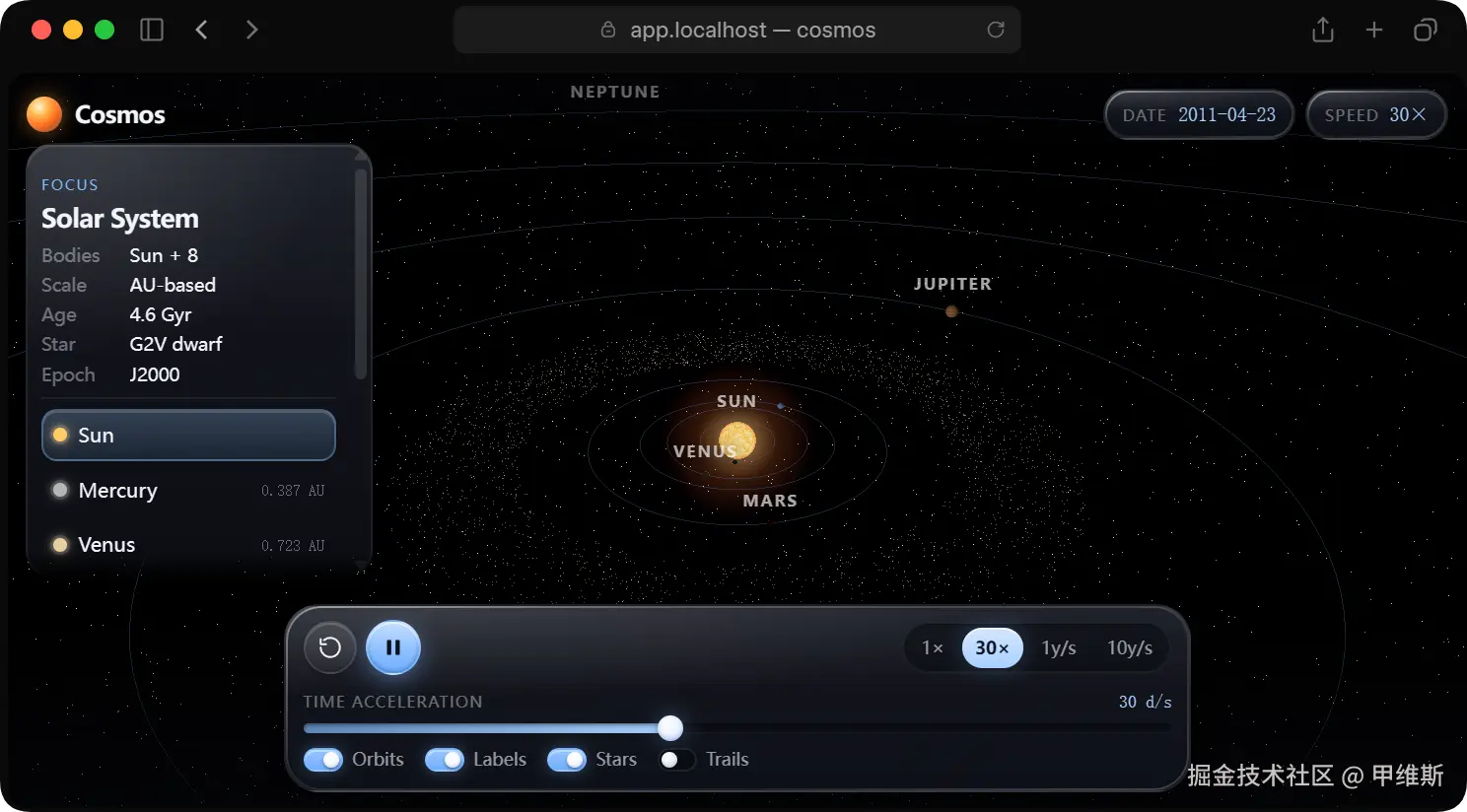The height and width of the screenshot is (812, 1467).
Task: Turn off the Labels toggle
Action: click(x=445, y=760)
